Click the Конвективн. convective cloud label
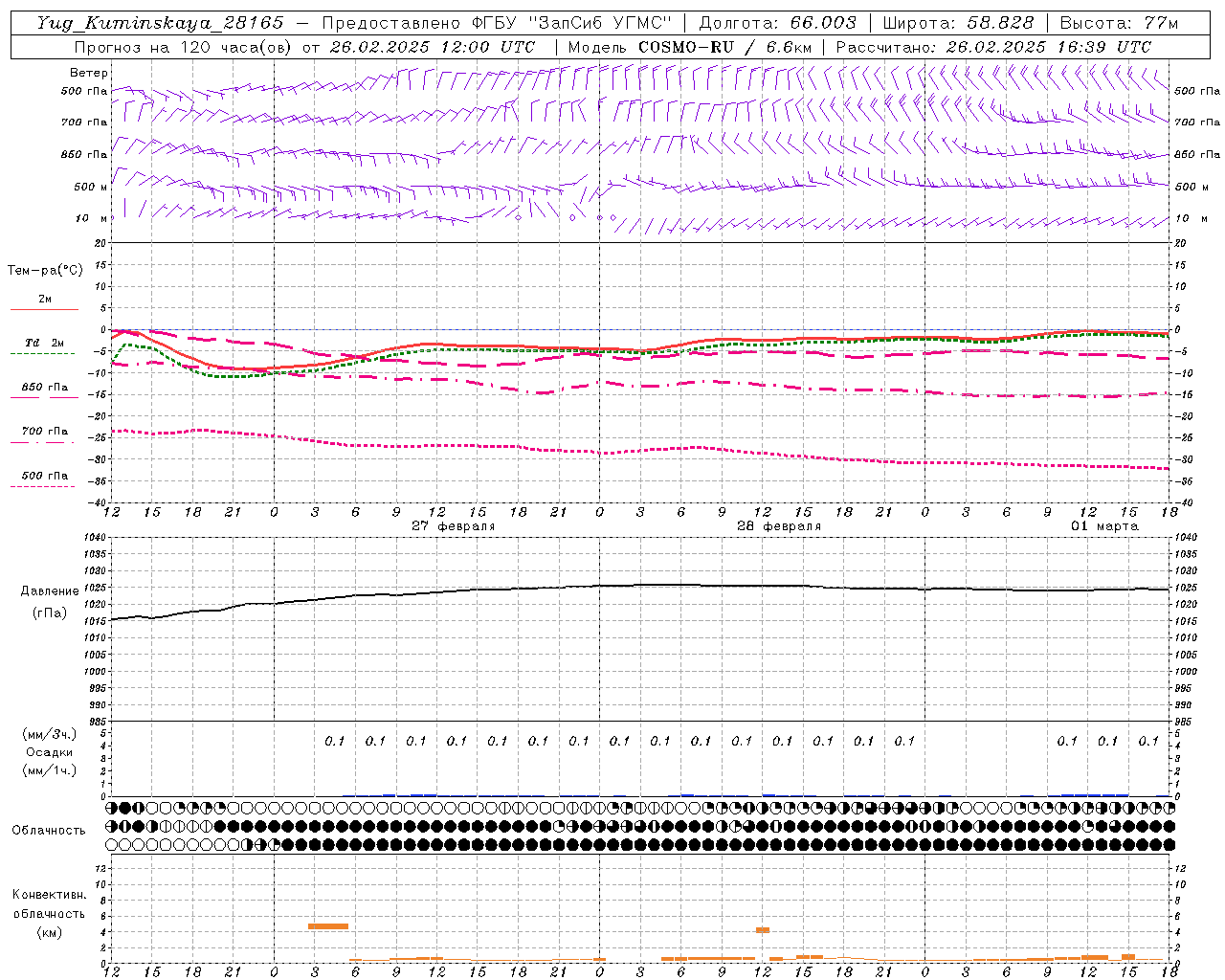Image resolution: width=1225 pixels, height=980 pixels. coord(50,895)
